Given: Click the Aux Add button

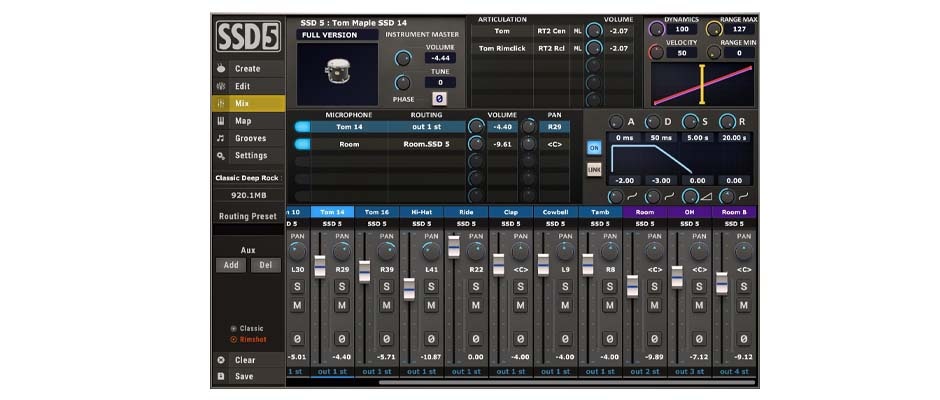Looking at the screenshot, I should pos(231,265).
